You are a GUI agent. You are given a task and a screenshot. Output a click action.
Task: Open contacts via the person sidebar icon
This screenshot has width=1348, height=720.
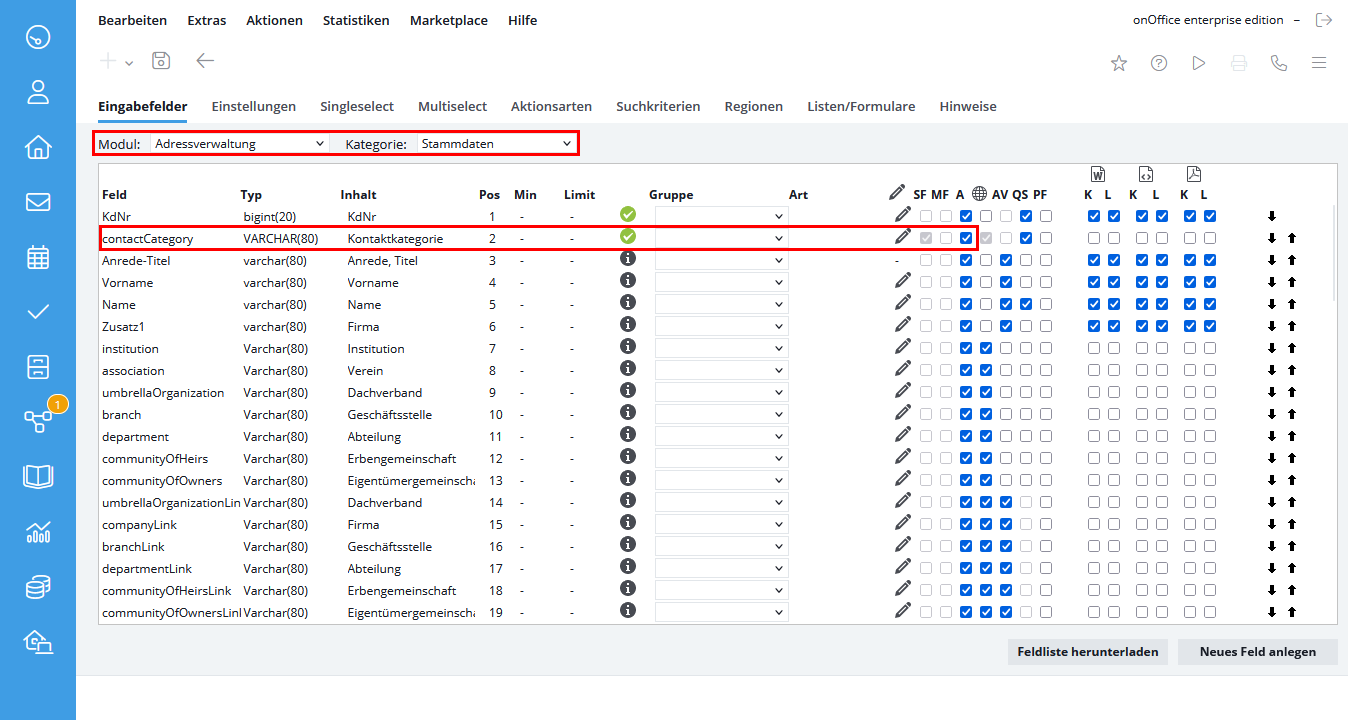coord(38,93)
